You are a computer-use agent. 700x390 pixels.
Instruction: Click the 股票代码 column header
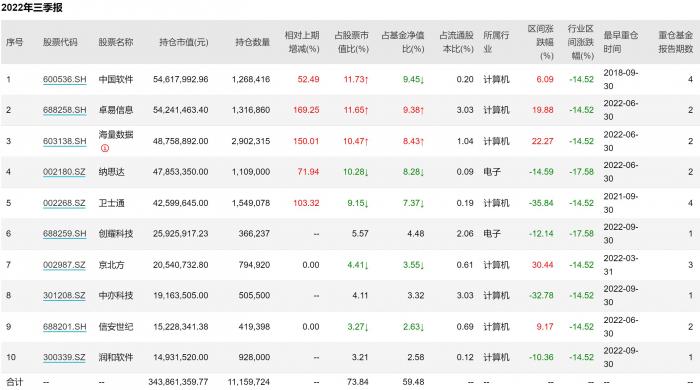[60, 42]
